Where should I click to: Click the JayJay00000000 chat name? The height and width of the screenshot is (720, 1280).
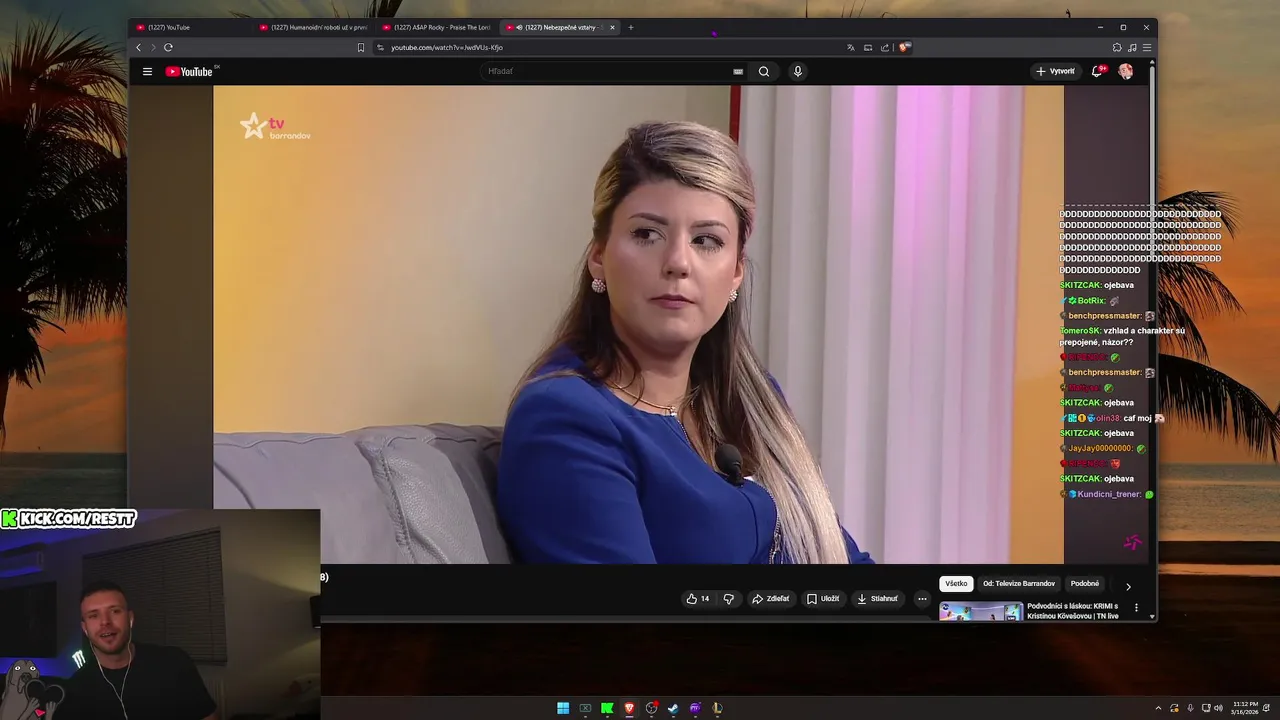pyautogui.click(x=1100, y=448)
